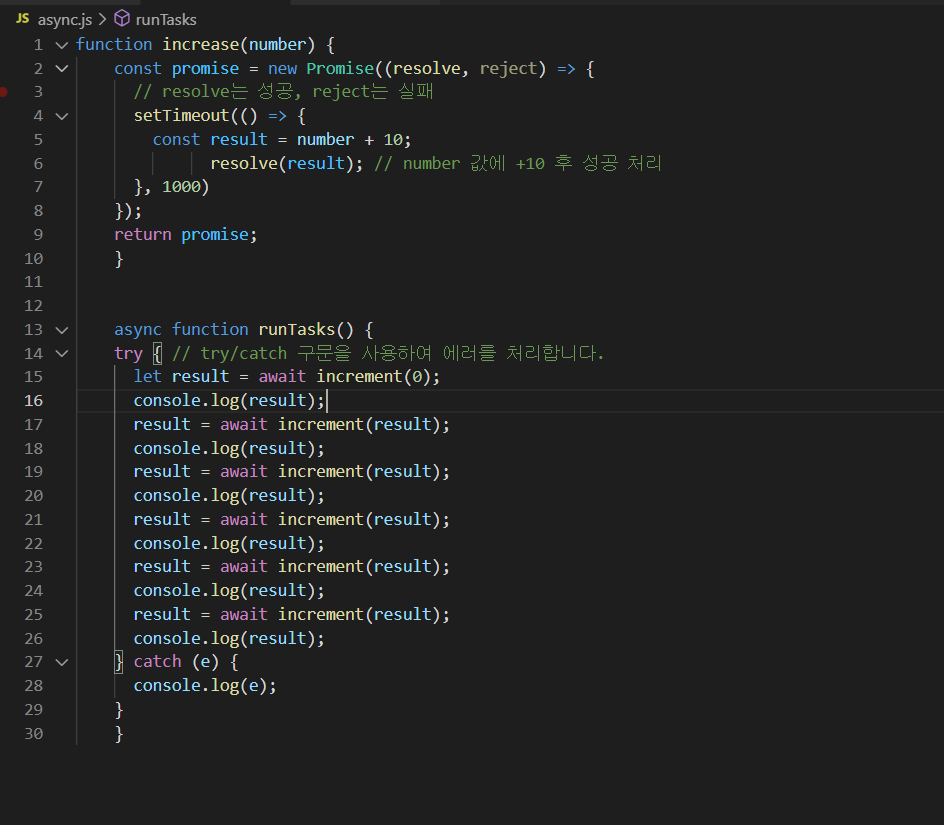Screen dimensions: 944x825
Task: Collapse the Promise block at line 2
Action: point(61,69)
